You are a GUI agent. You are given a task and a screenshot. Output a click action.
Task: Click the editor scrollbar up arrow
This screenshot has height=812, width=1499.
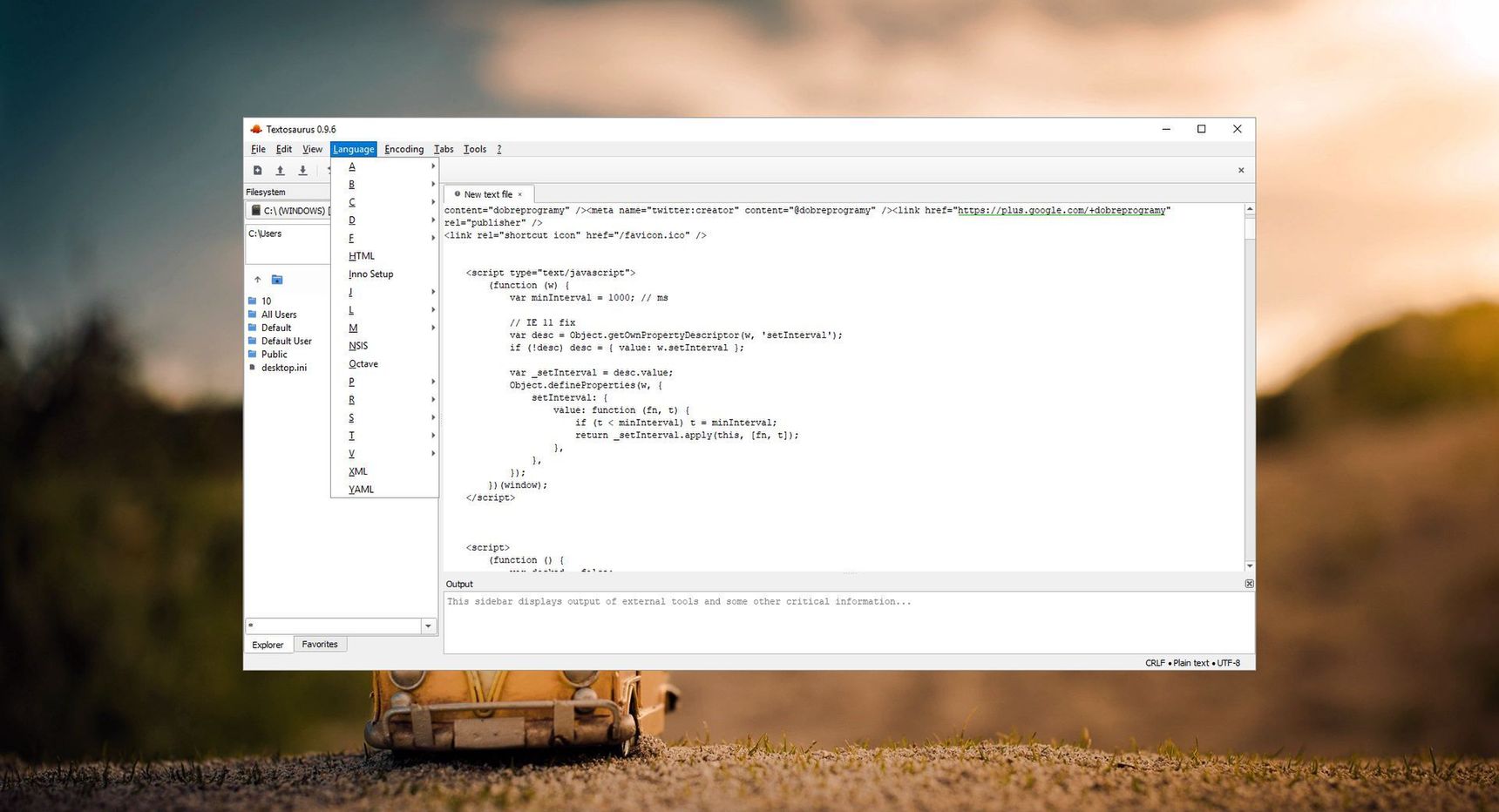tap(1250, 209)
